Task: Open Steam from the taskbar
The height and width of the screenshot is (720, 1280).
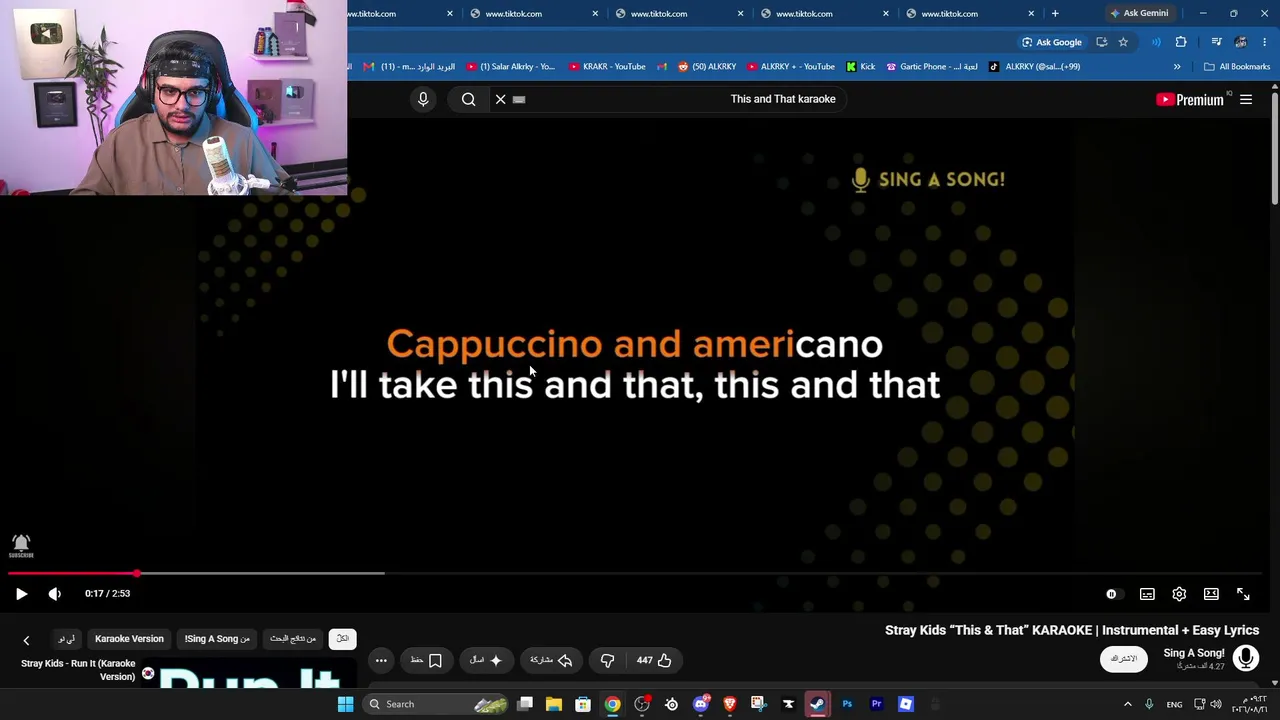Action: [x=817, y=704]
